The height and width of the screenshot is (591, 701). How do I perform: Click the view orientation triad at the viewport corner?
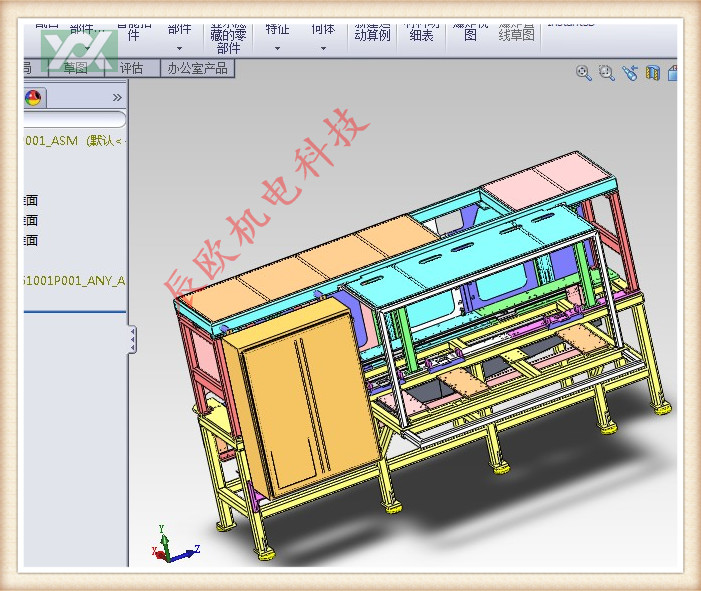tap(174, 544)
